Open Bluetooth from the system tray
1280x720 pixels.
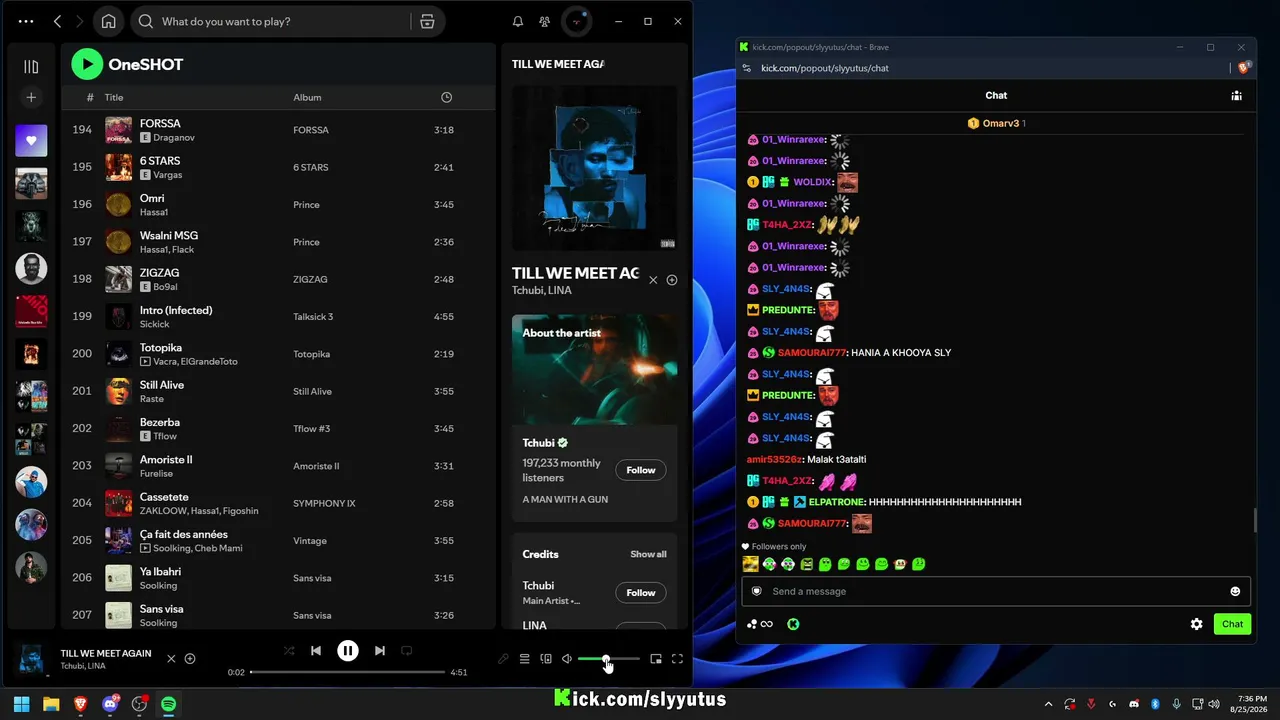1155,704
